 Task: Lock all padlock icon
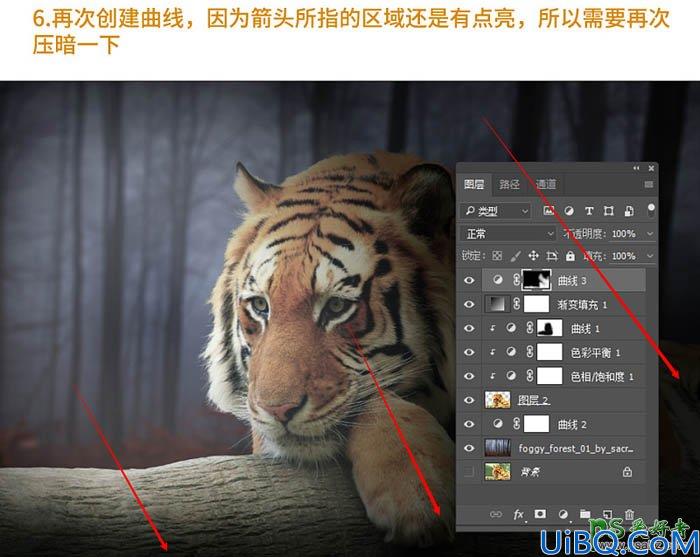tap(570, 256)
